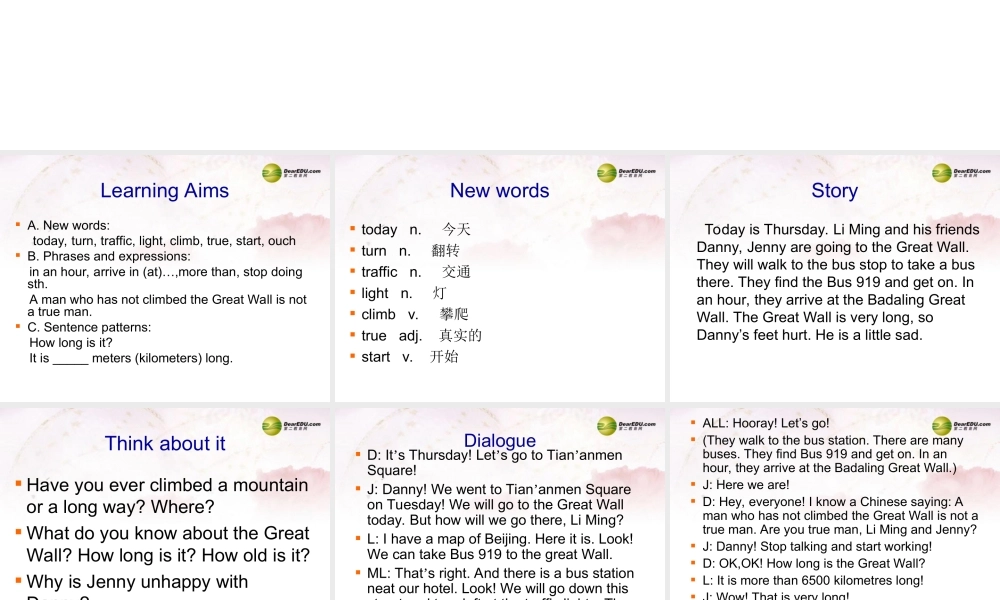Click the line 'How long is it?'

pyautogui.click(x=71, y=342)
